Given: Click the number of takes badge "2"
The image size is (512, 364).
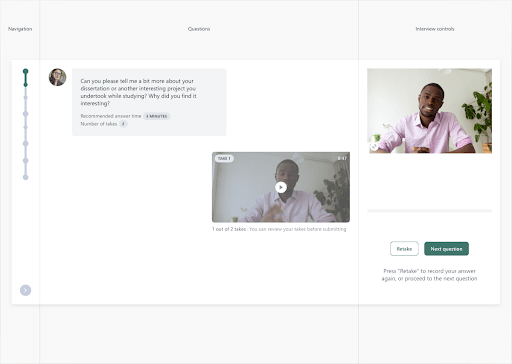Looking at the screenshot, I should point(123,124).
